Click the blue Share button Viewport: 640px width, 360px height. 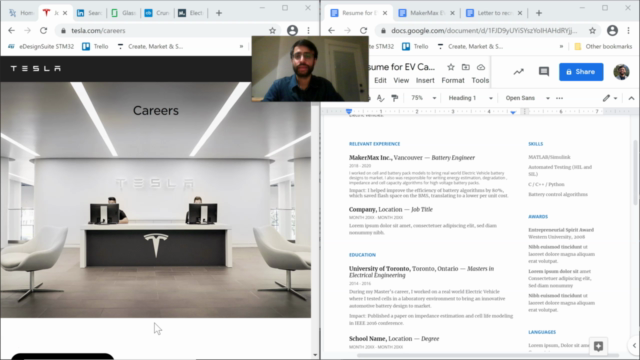581,72
